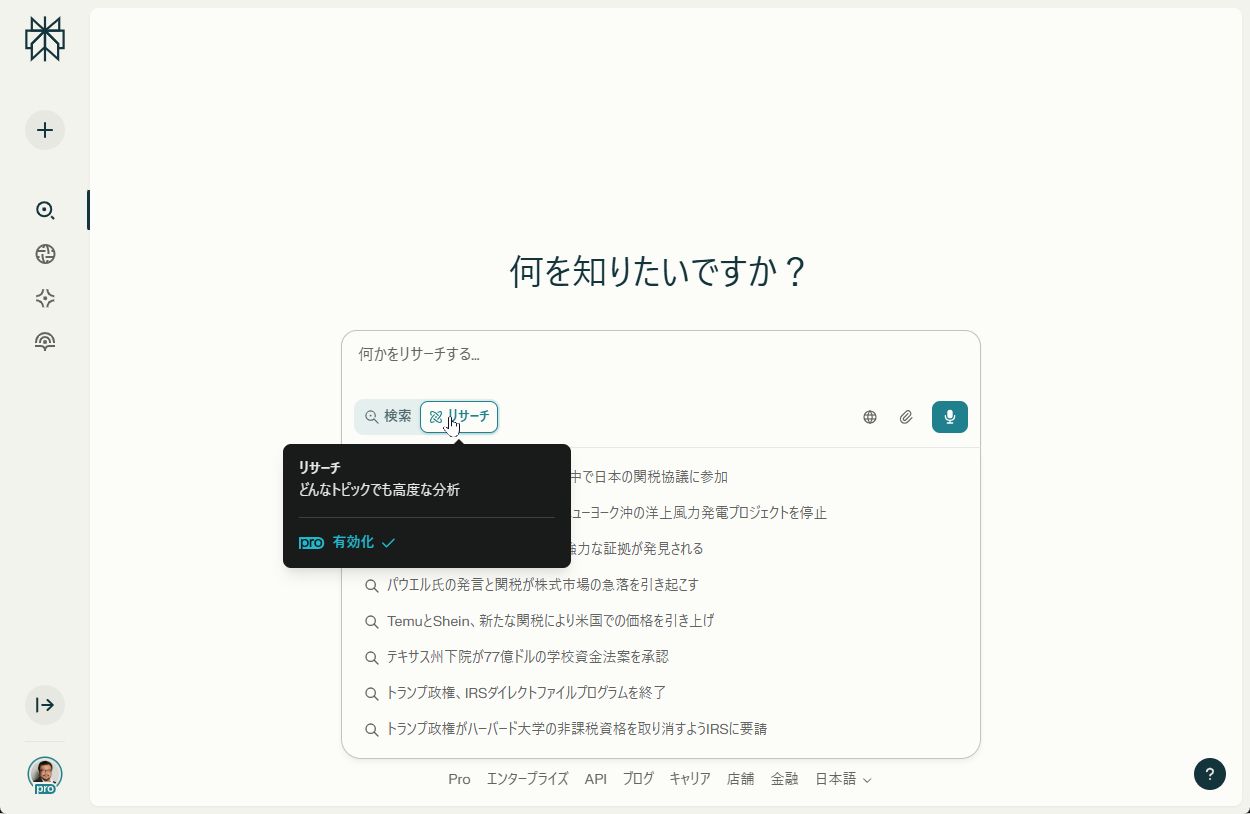Open Spaces from the sidebar

(x=45, y=298)
